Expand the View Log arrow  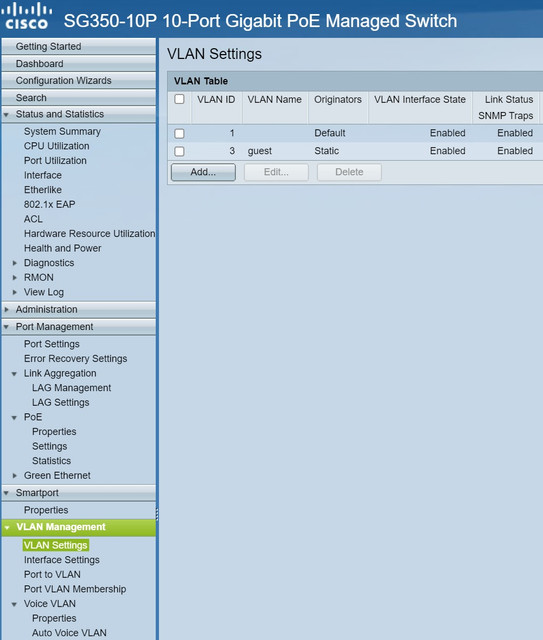15,292
